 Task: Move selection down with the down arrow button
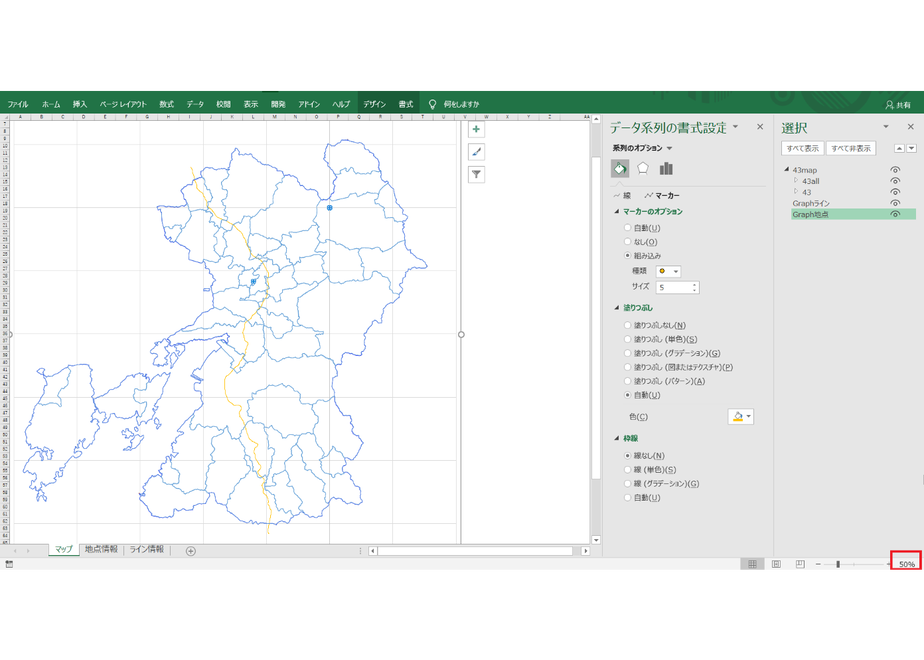(x=912, y=148)
